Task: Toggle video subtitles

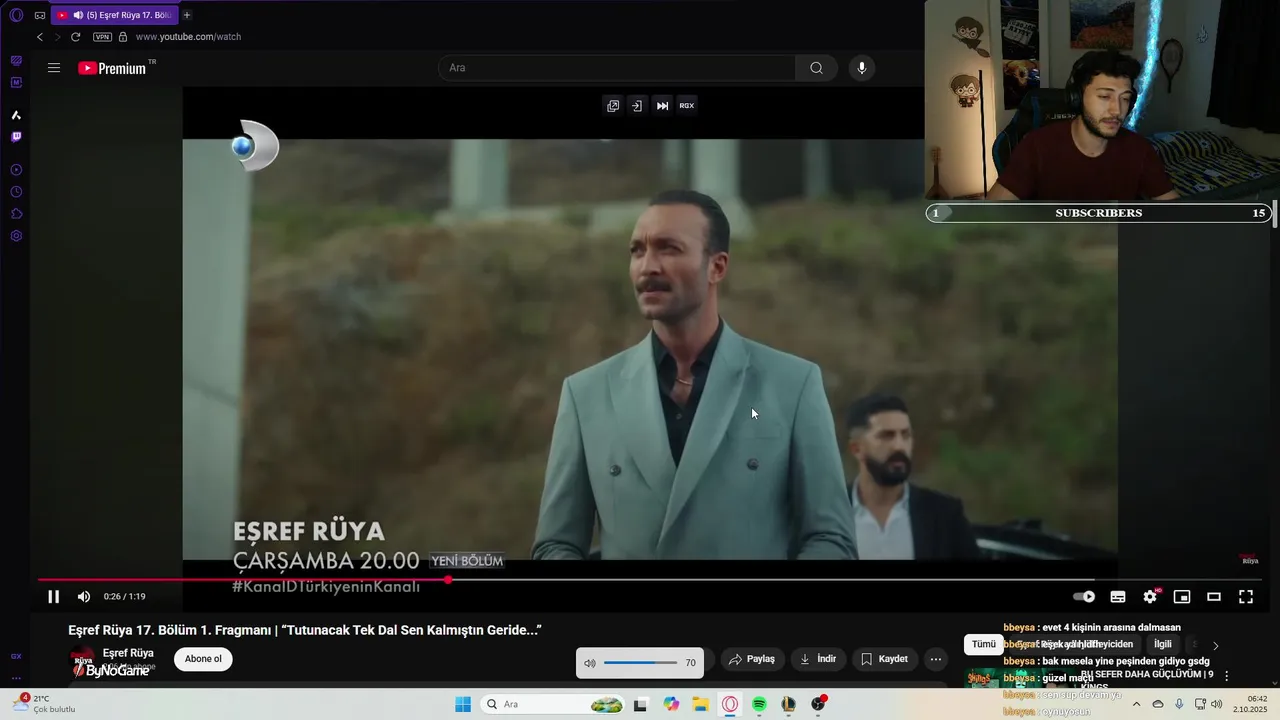Action: pos(1118,597)
